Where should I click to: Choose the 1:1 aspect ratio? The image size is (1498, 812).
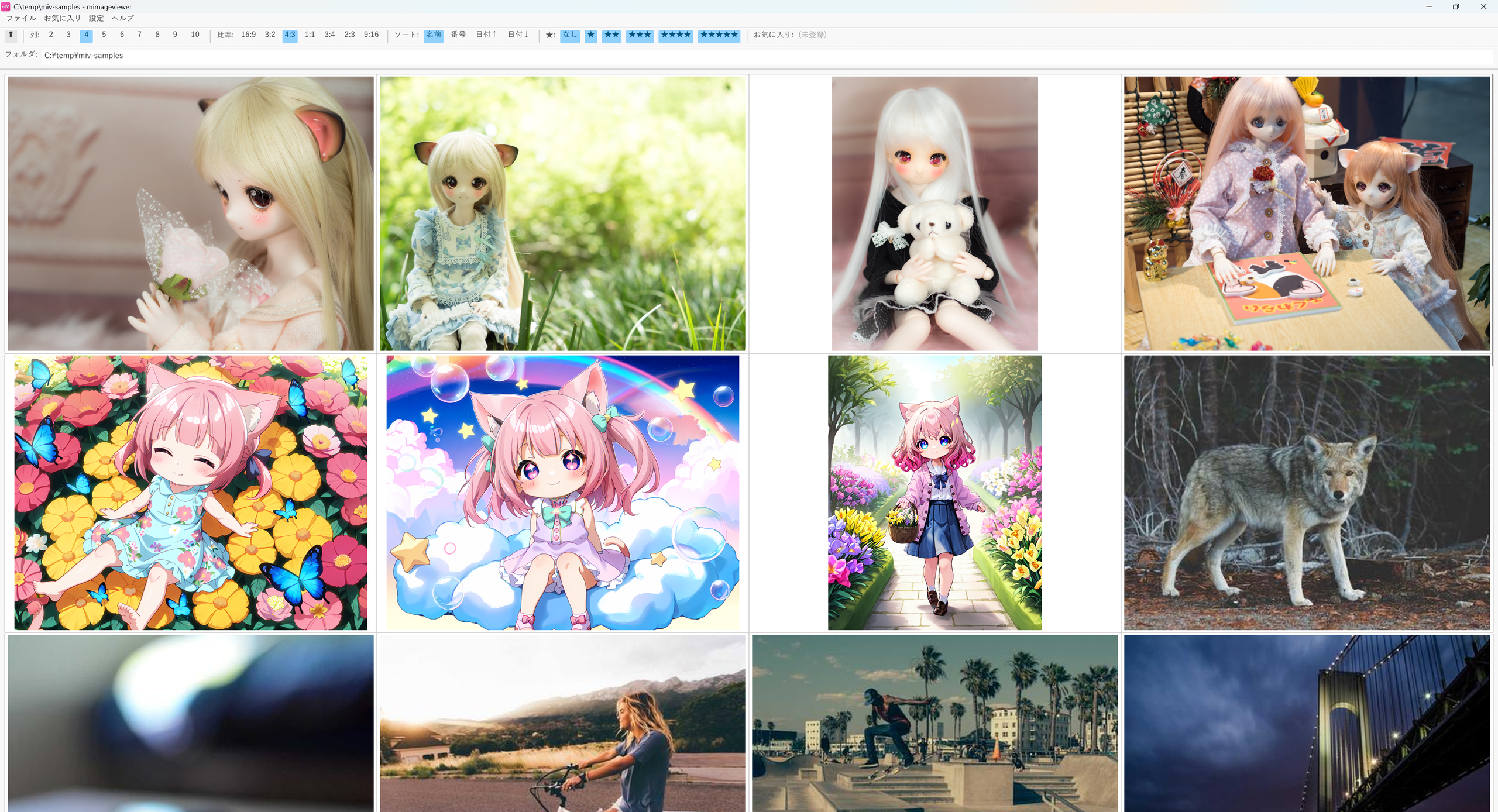[310, 35]
